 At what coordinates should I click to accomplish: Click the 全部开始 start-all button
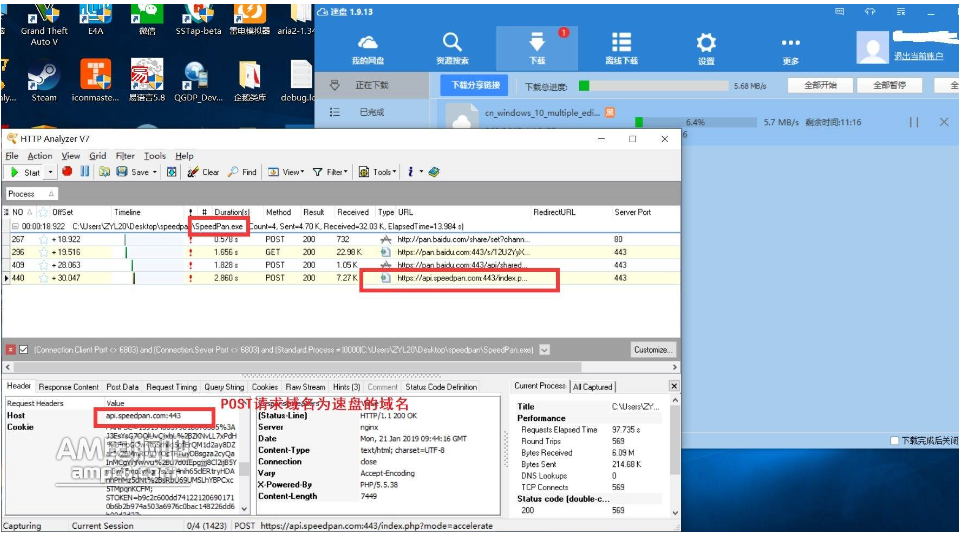coord(820,85)
